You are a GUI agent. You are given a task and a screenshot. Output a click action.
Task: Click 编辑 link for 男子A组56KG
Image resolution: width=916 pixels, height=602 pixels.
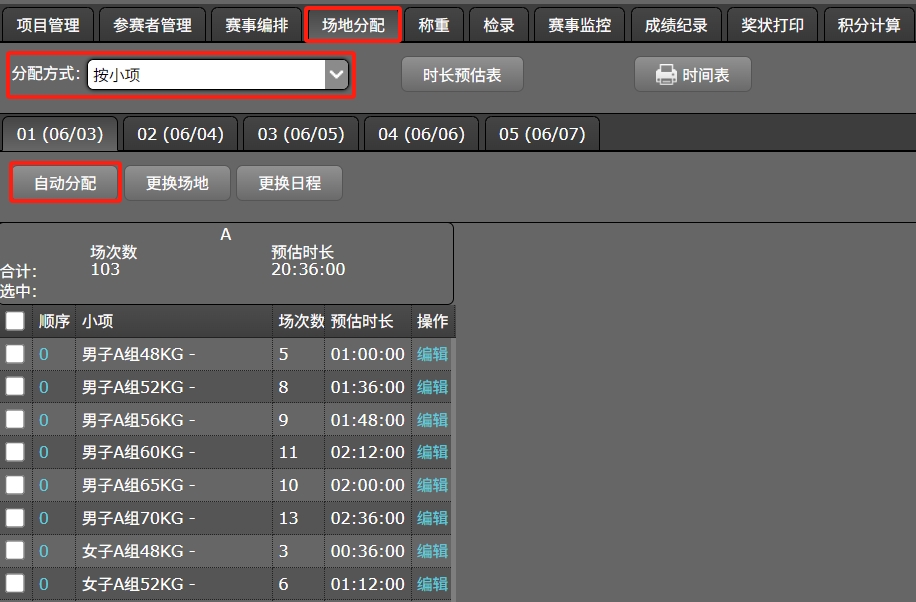tap(431, 420)
